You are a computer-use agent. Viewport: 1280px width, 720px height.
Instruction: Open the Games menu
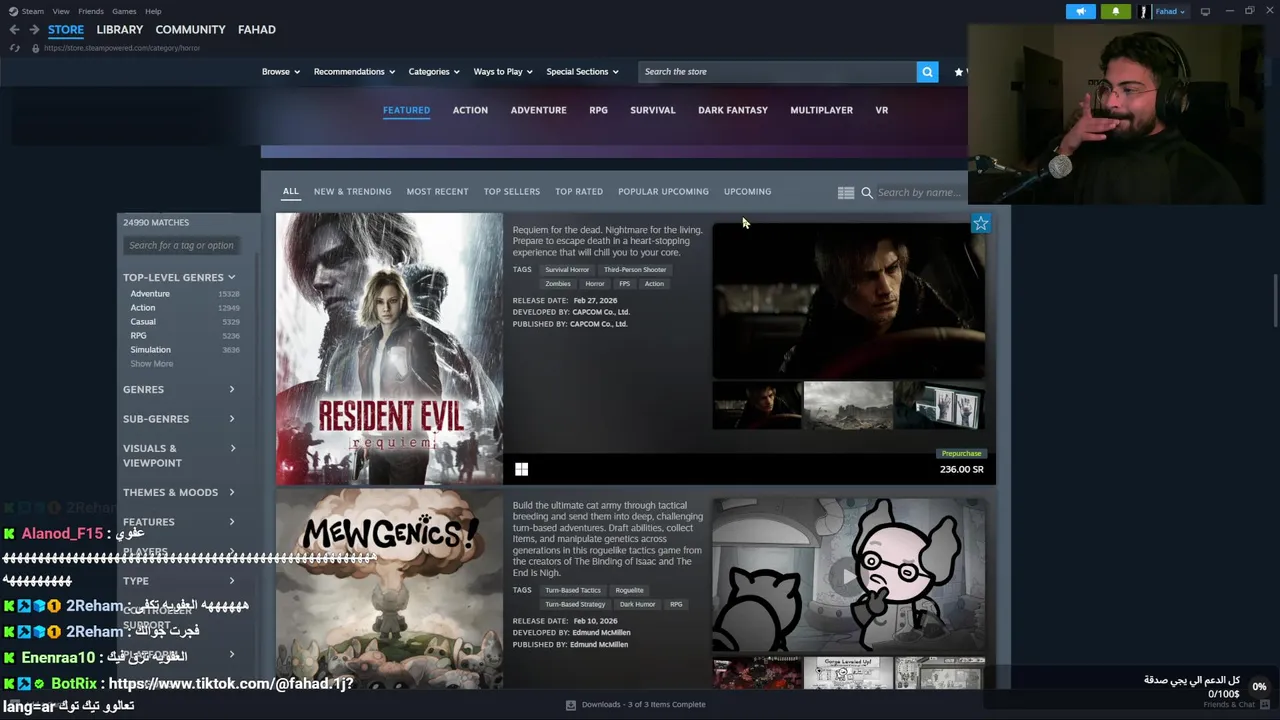click(124, 11)
